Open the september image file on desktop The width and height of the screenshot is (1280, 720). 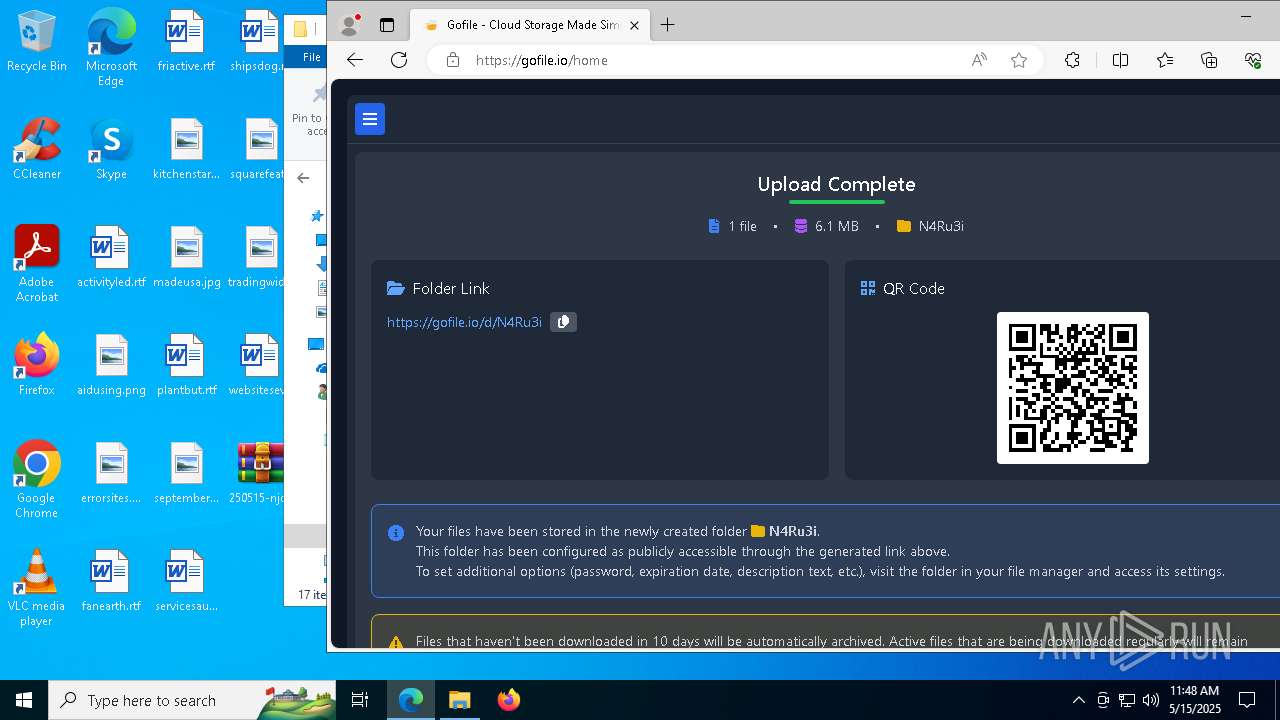click(186, 474)
